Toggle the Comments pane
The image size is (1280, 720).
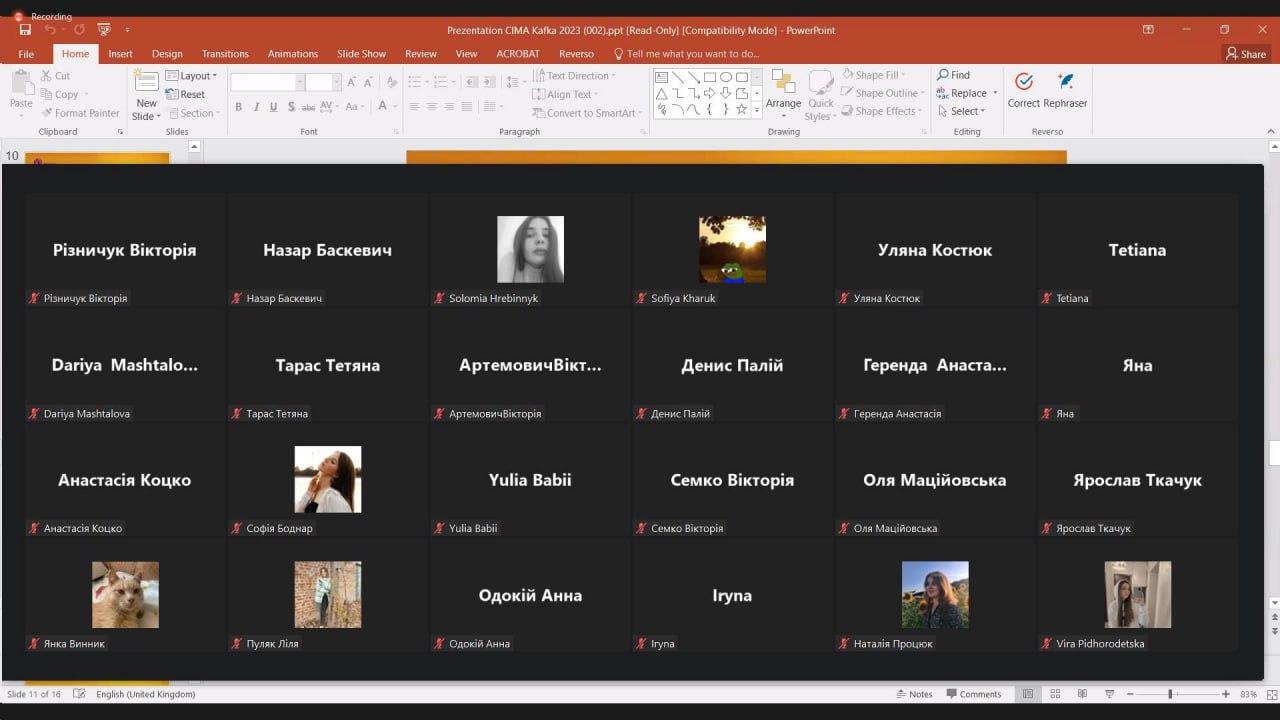coord(973,694)
